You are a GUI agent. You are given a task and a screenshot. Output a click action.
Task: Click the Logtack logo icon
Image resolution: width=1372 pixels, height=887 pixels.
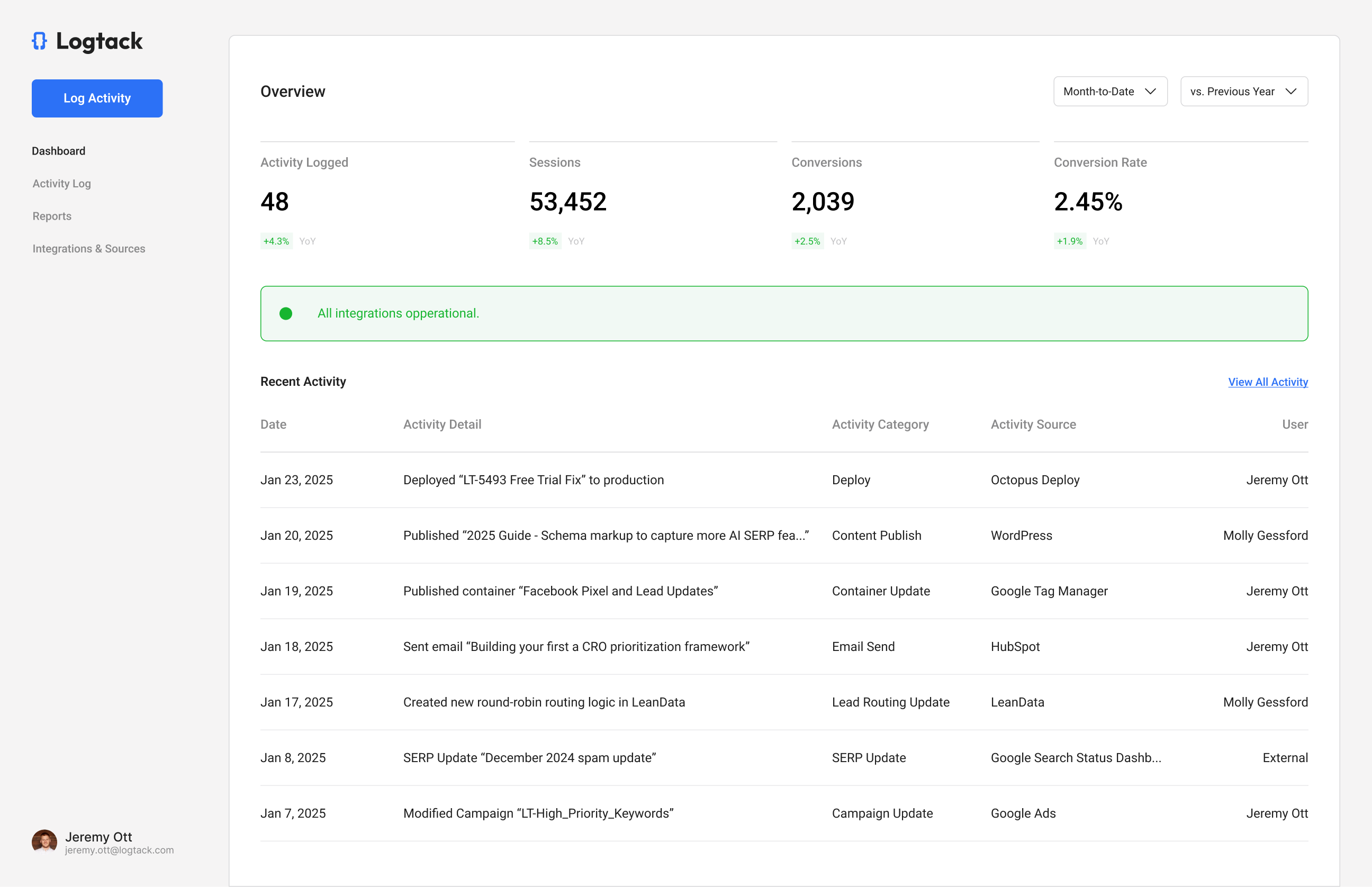pyautogui.click(x=39, y=41)
